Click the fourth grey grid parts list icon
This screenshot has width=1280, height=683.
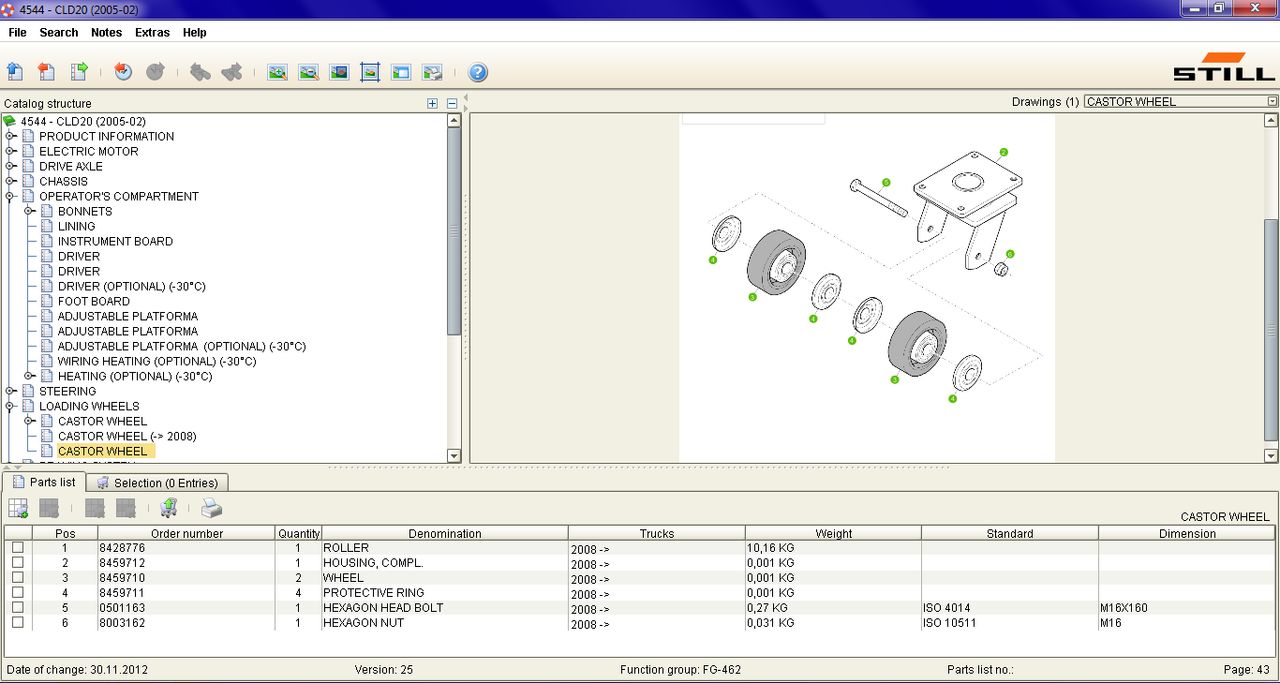[126, 508]
